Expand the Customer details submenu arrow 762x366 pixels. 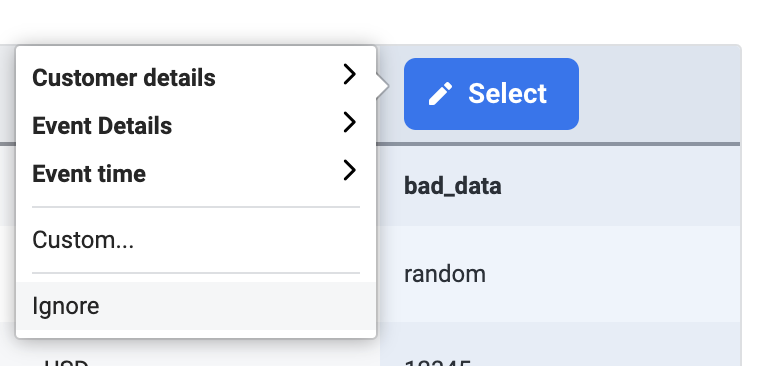click(x=349, y=74)
